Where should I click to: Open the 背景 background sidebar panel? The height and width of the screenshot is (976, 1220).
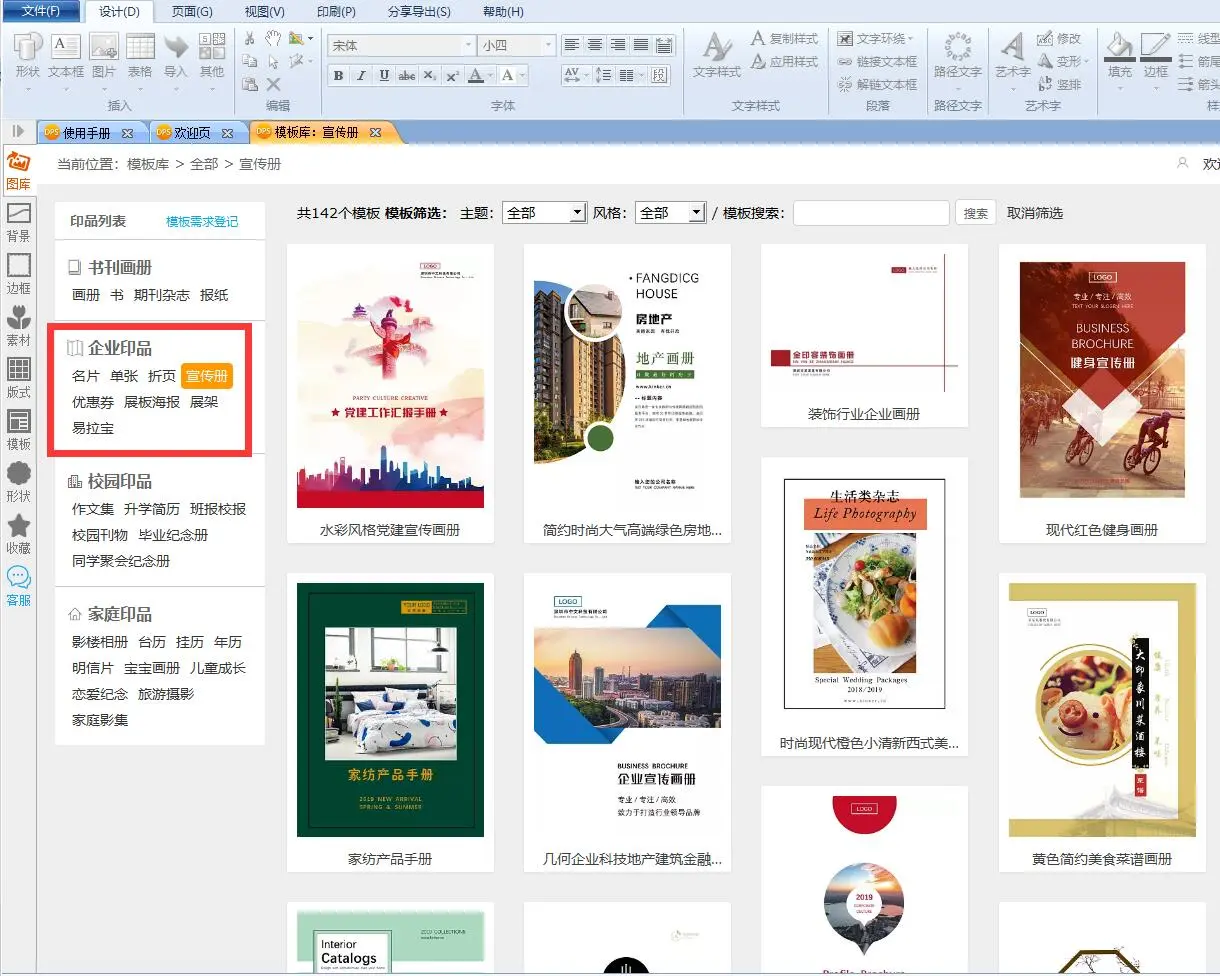(18, 222)
